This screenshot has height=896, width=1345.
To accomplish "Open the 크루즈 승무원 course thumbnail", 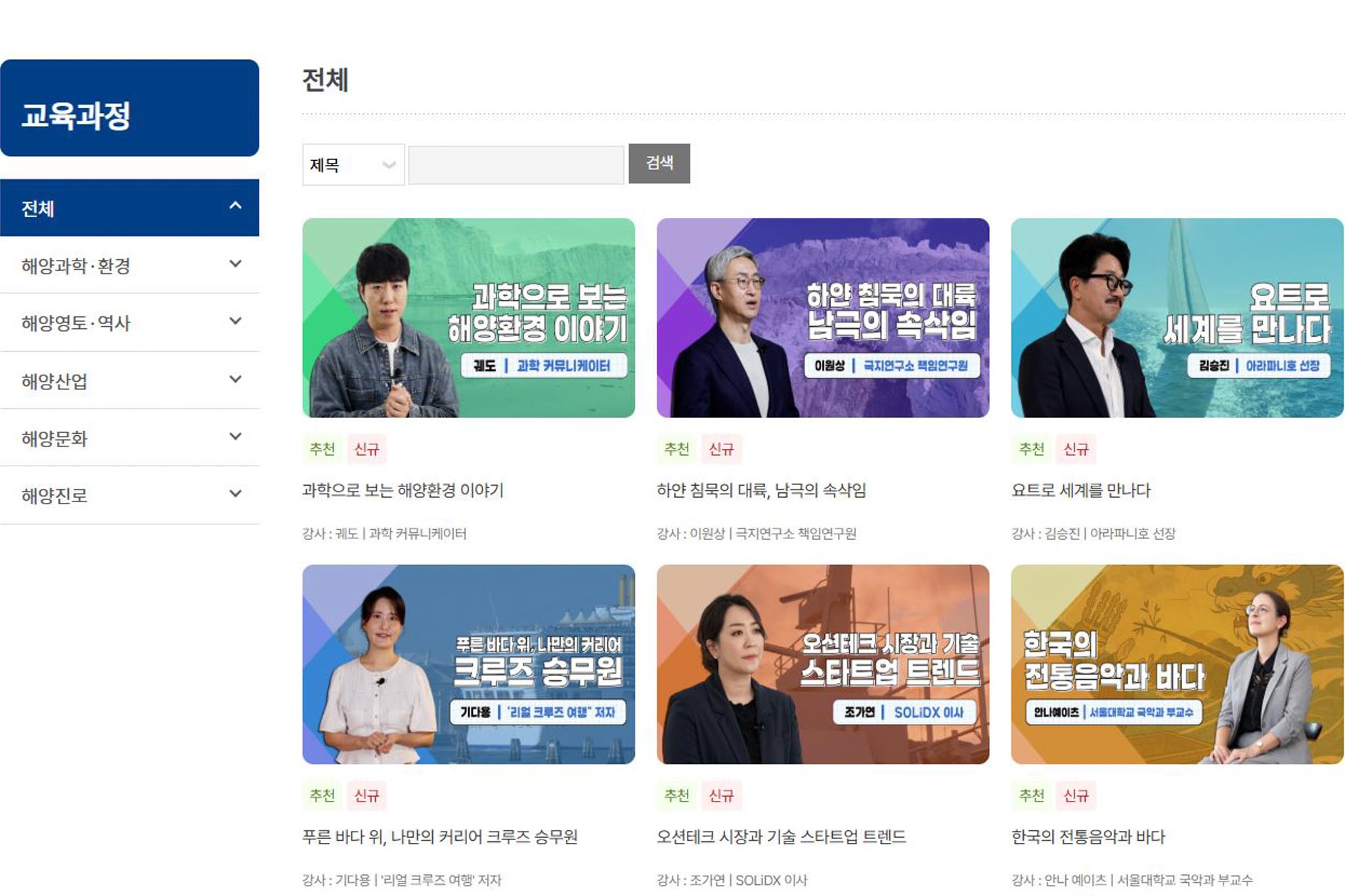I will pyautogui.click(x=468, y=664).
